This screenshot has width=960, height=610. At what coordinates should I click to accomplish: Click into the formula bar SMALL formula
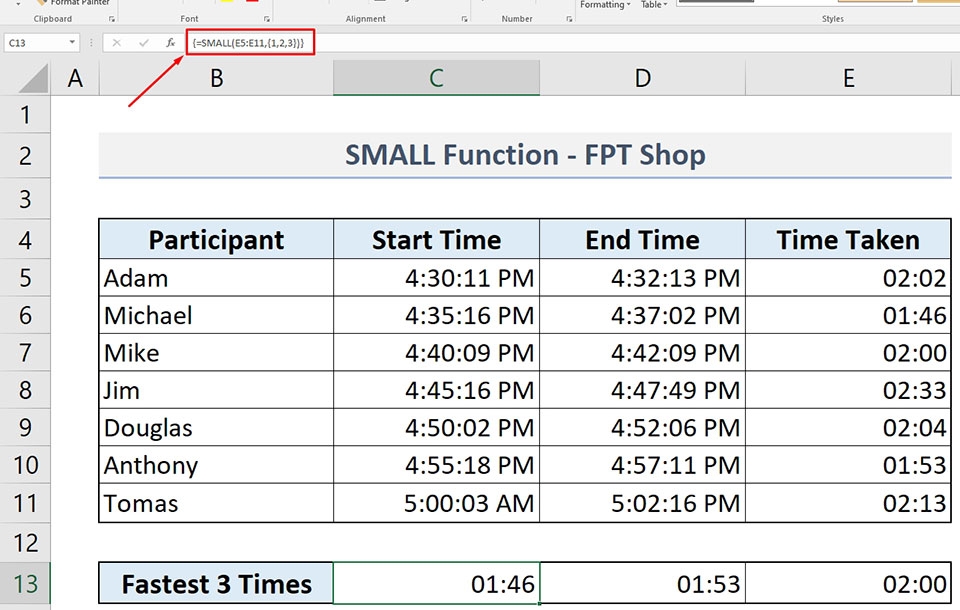coord(248,43)
